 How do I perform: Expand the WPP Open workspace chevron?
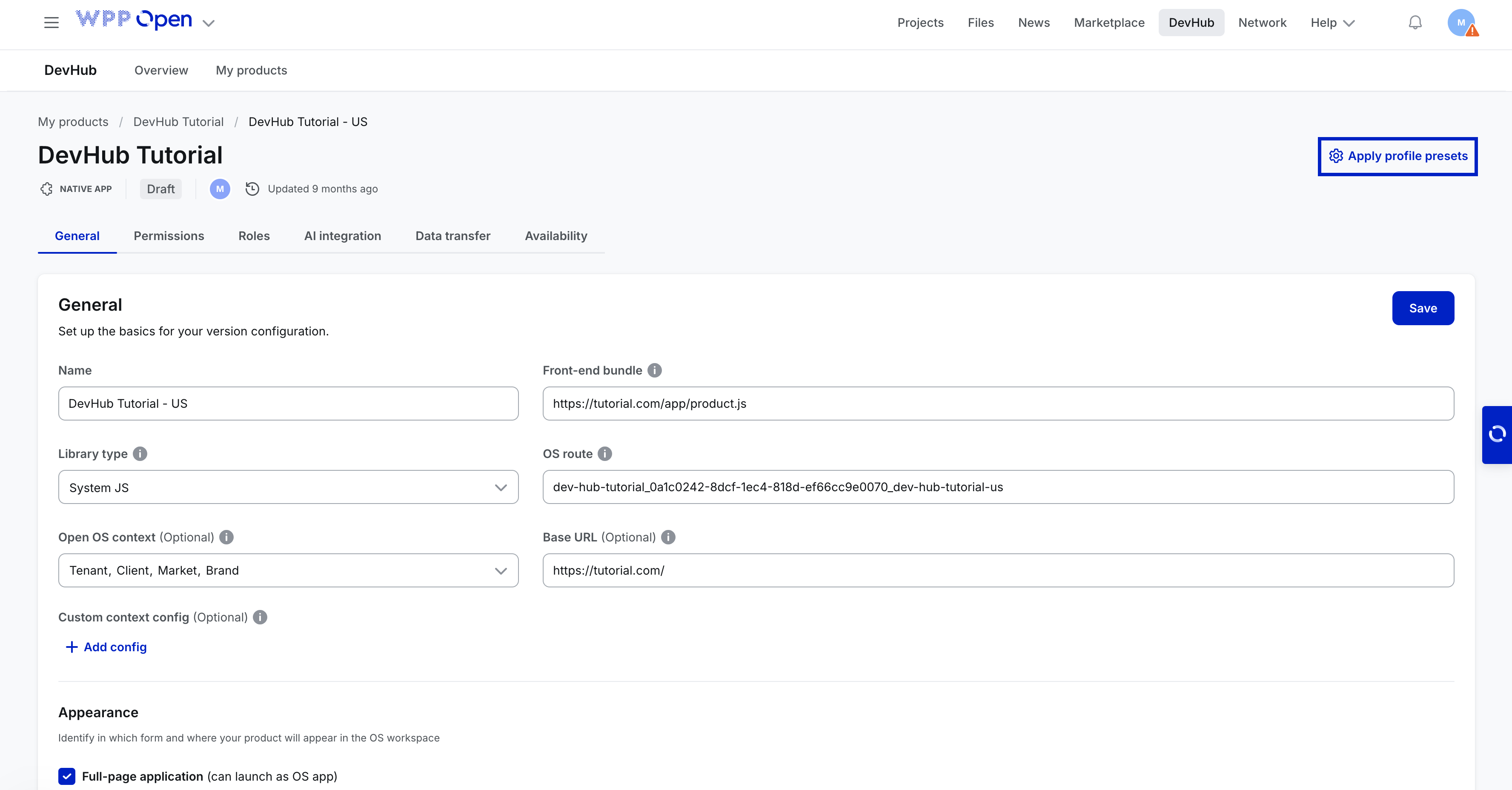point(209,23)
